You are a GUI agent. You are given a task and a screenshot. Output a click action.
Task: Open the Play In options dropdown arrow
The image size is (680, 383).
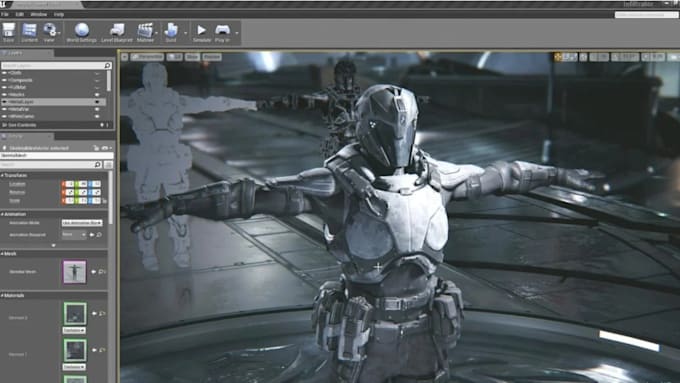(237, 33)
